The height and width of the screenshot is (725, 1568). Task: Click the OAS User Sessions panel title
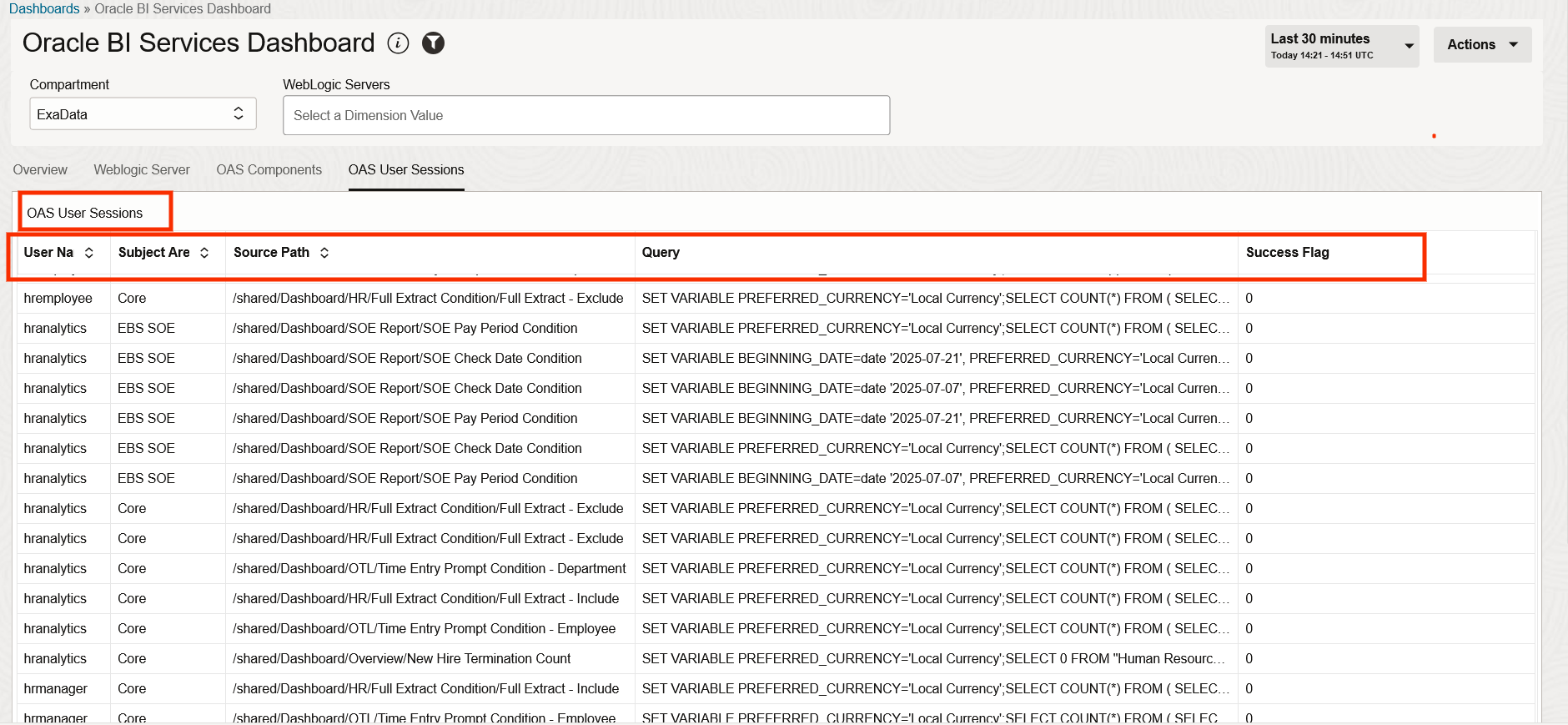click(x=84, y=214)
